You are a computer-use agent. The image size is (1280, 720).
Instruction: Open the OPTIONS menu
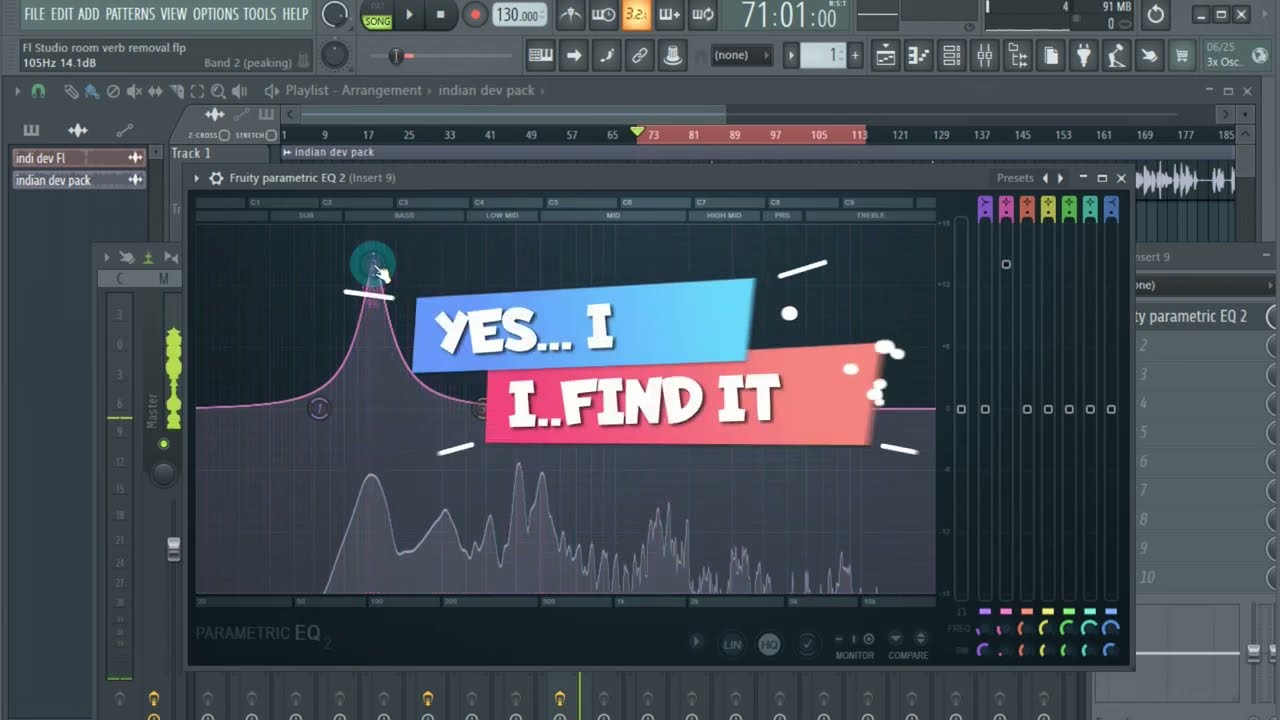click(215, 14)
